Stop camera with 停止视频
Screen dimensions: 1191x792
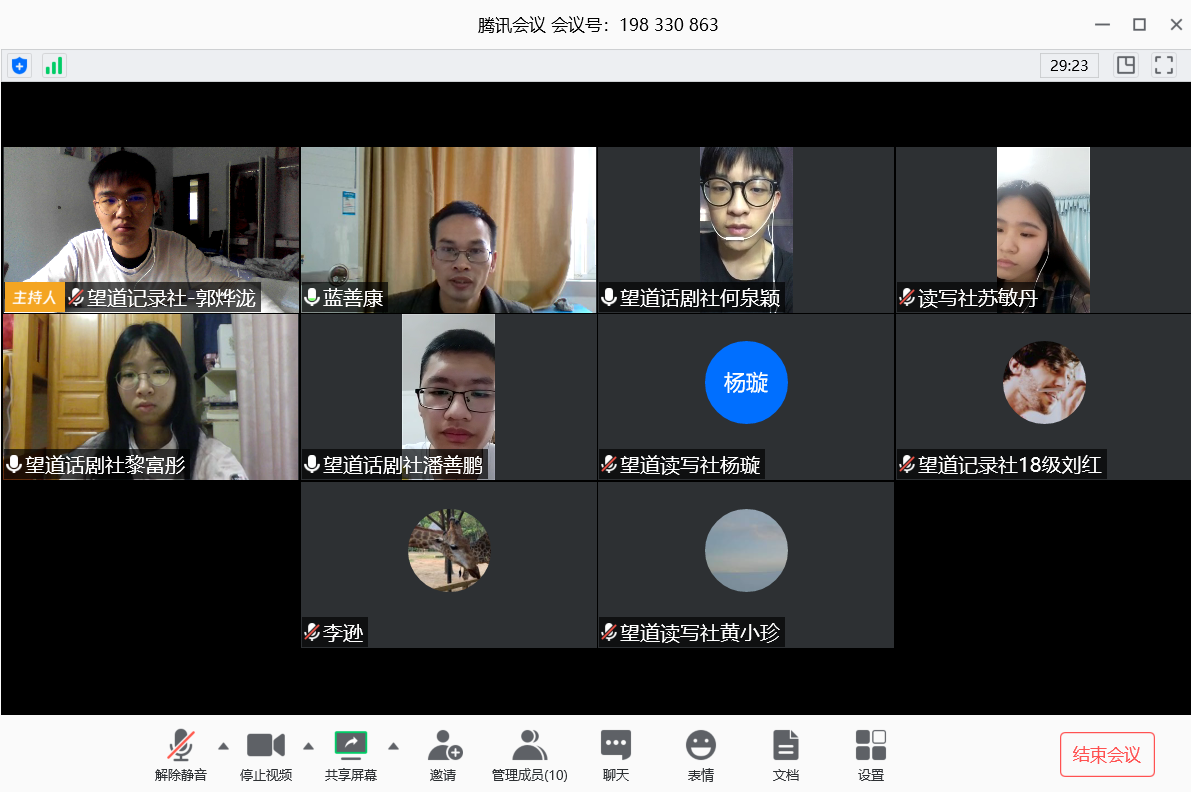pos(266,755)
